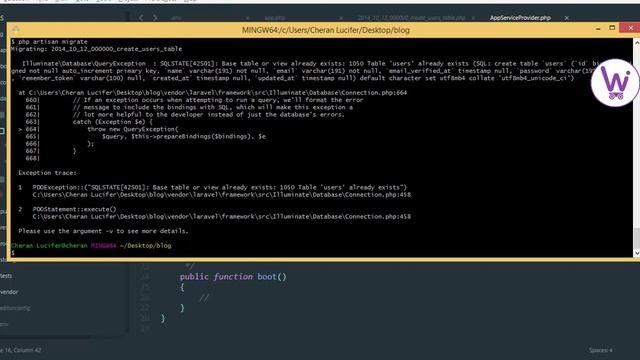Click the terminal input prompt at bottom
The height and width of the screenshot is (360, 640).
pos(13,253)
